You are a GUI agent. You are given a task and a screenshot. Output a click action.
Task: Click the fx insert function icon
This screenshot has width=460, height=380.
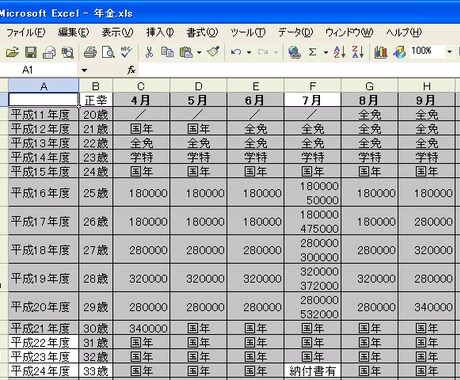[x=131, y=70]
